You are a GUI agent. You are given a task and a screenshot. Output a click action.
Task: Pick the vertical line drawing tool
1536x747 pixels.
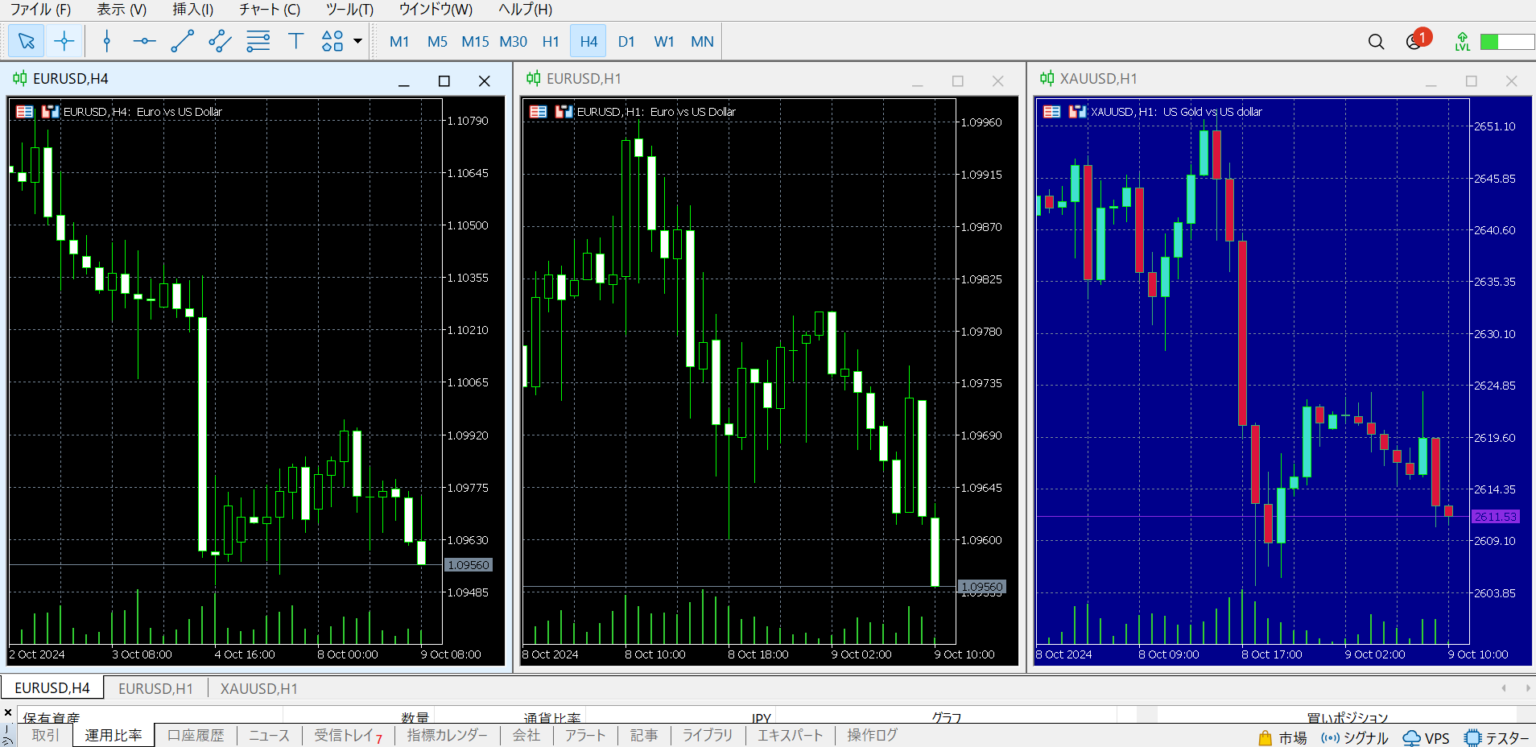coord(107,41)
